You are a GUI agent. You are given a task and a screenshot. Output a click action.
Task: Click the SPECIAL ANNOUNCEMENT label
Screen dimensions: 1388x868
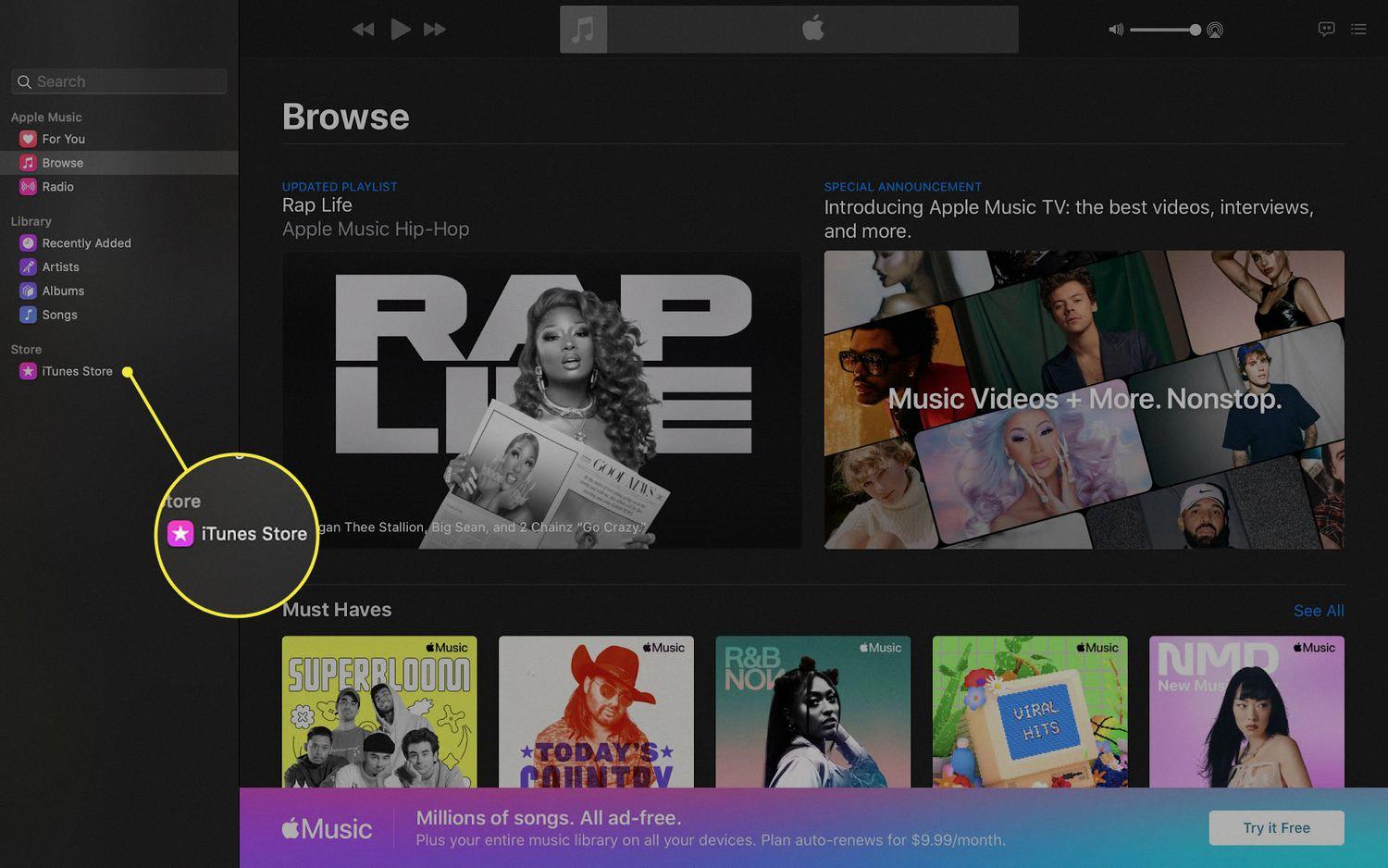(903, 187)
